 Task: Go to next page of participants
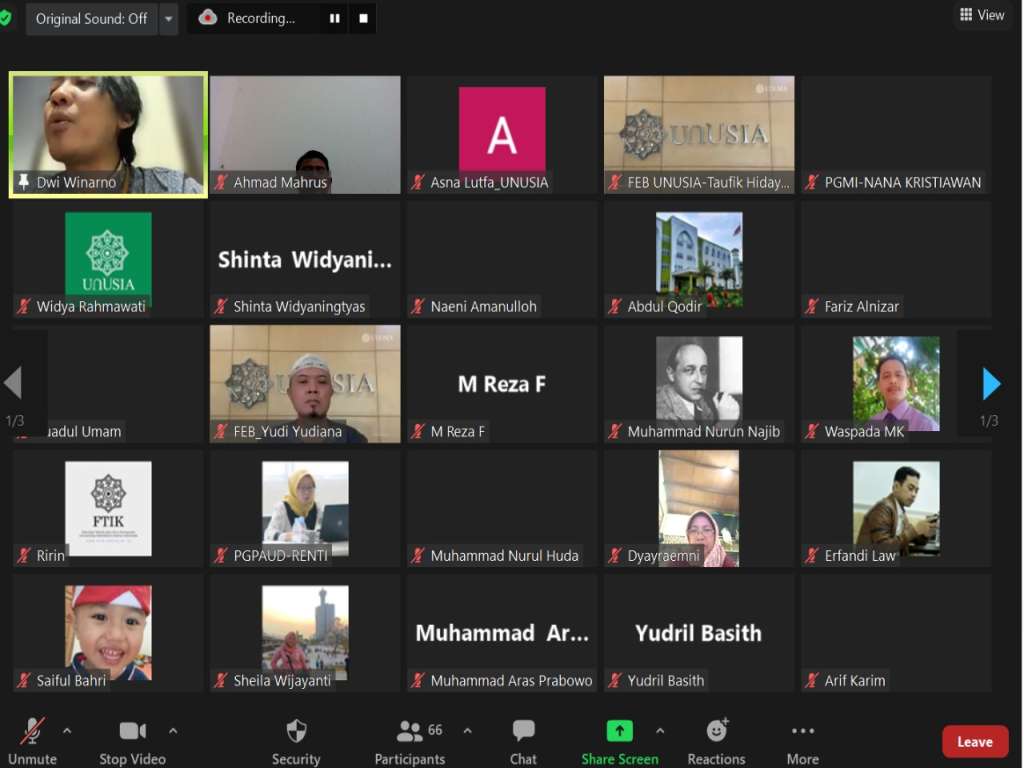pos(990,383)
